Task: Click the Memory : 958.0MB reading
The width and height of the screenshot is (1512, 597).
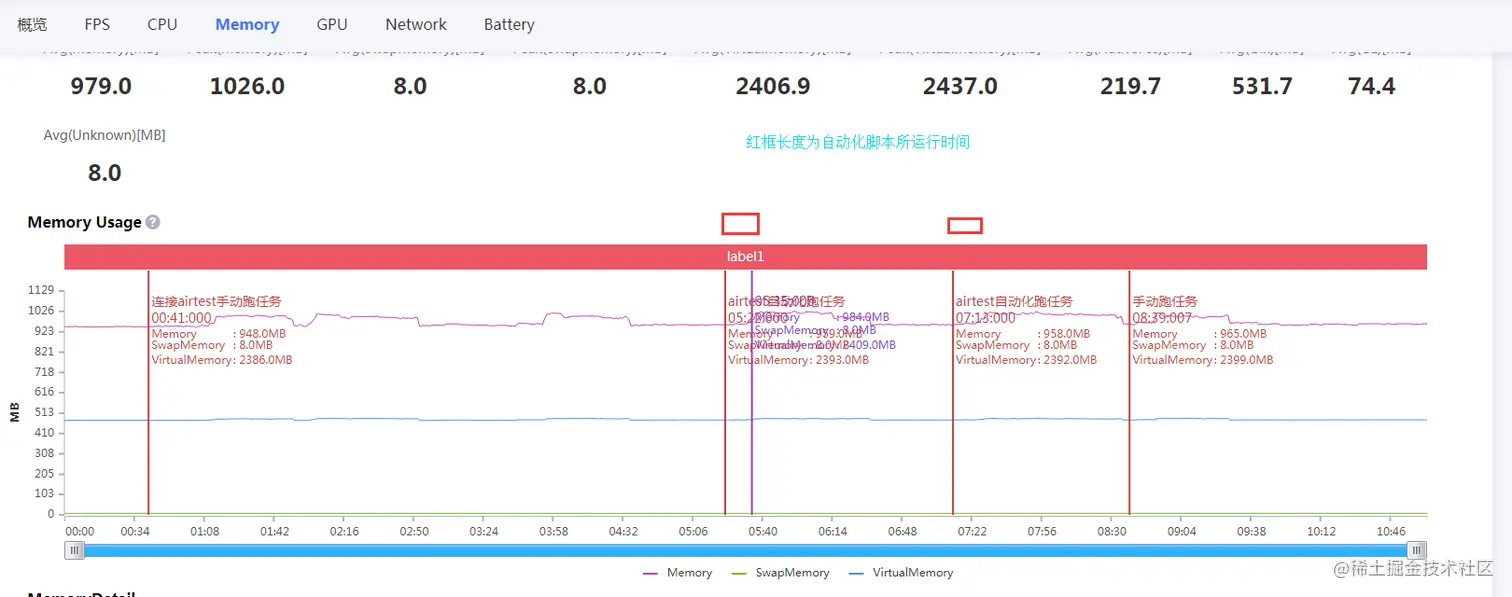Action: 1023,334
